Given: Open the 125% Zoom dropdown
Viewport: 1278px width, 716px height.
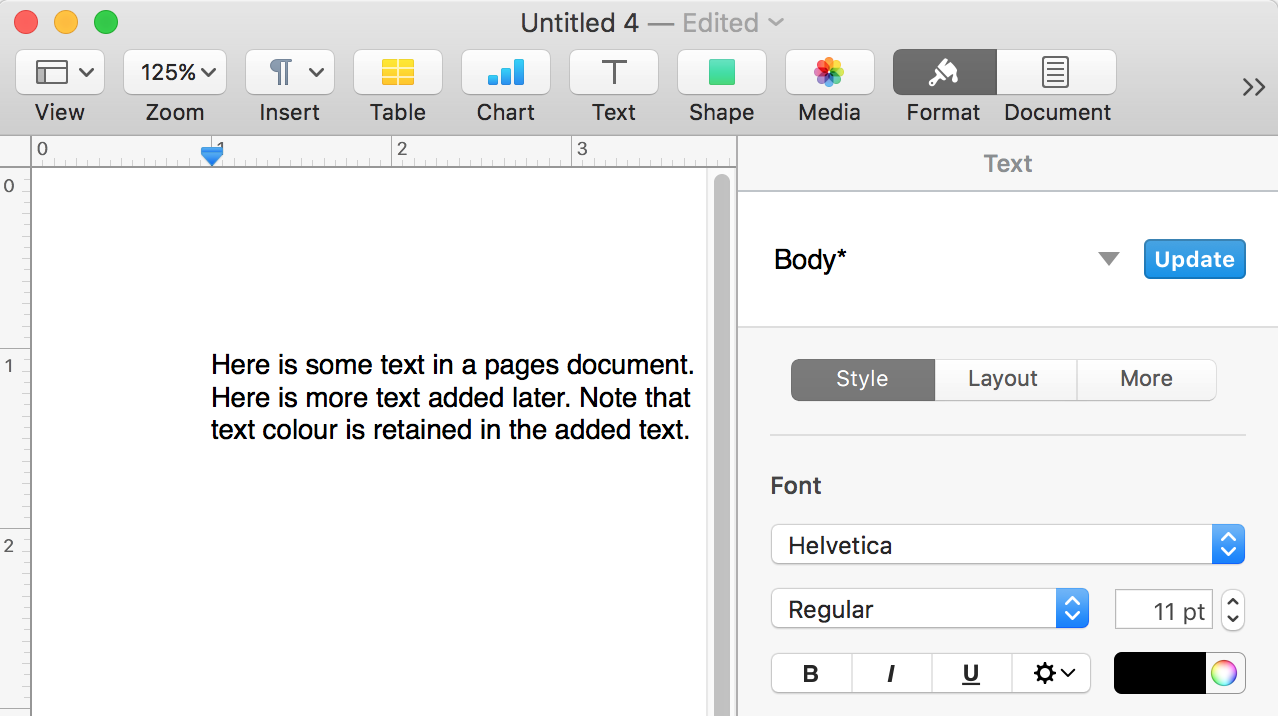Looking at the screenshot, I should point(175,72).
